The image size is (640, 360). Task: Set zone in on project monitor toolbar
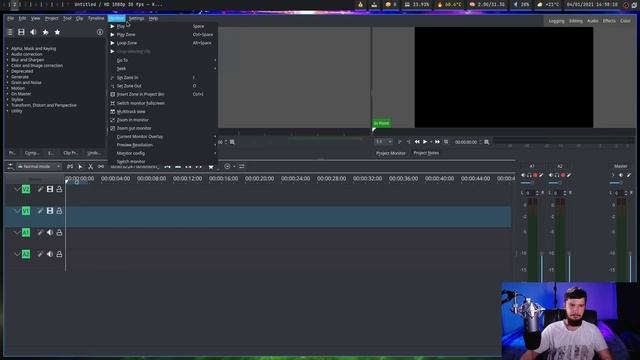(400, 142)
